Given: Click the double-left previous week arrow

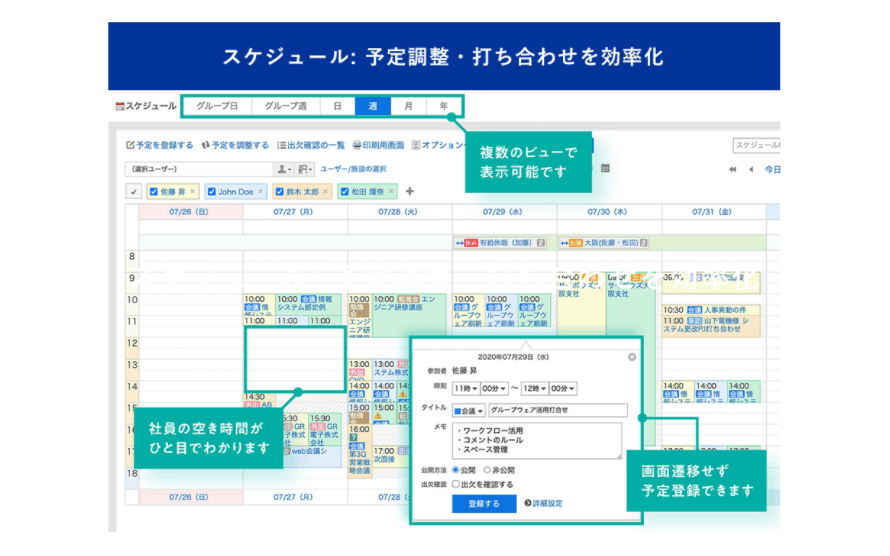Looking at the screenshot, I should click(x=733, y=170).
